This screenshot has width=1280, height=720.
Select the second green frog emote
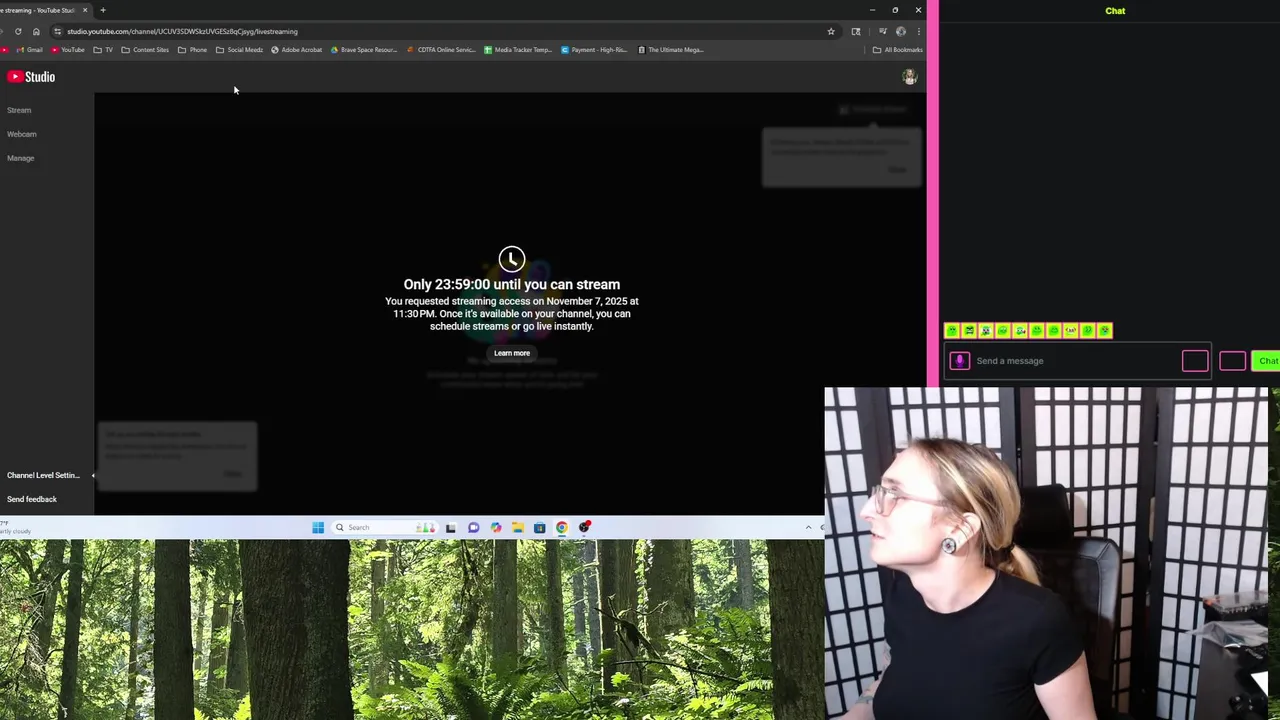click(969, 330)
